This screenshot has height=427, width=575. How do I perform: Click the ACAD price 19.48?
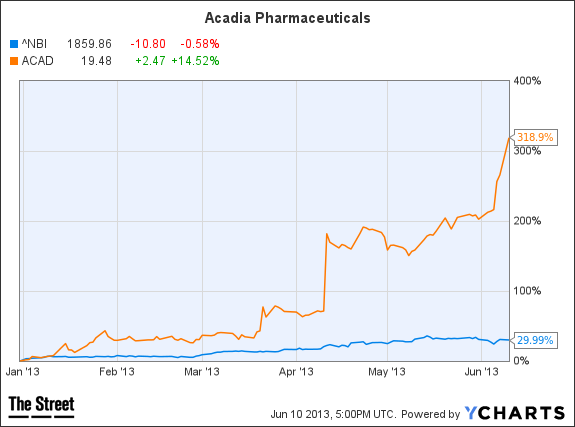(96, 61)
